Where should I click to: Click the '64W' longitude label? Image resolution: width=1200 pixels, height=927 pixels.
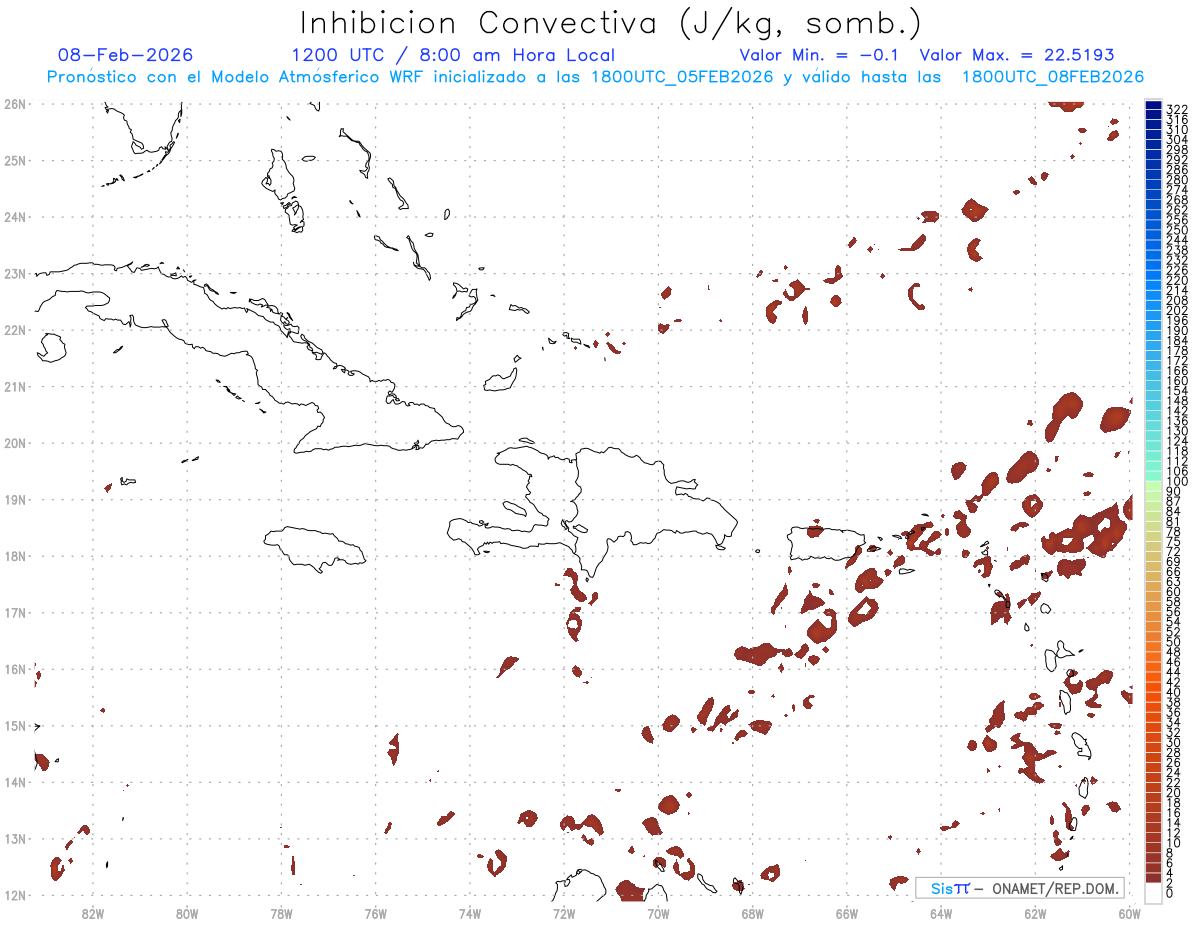pos(941,912)
